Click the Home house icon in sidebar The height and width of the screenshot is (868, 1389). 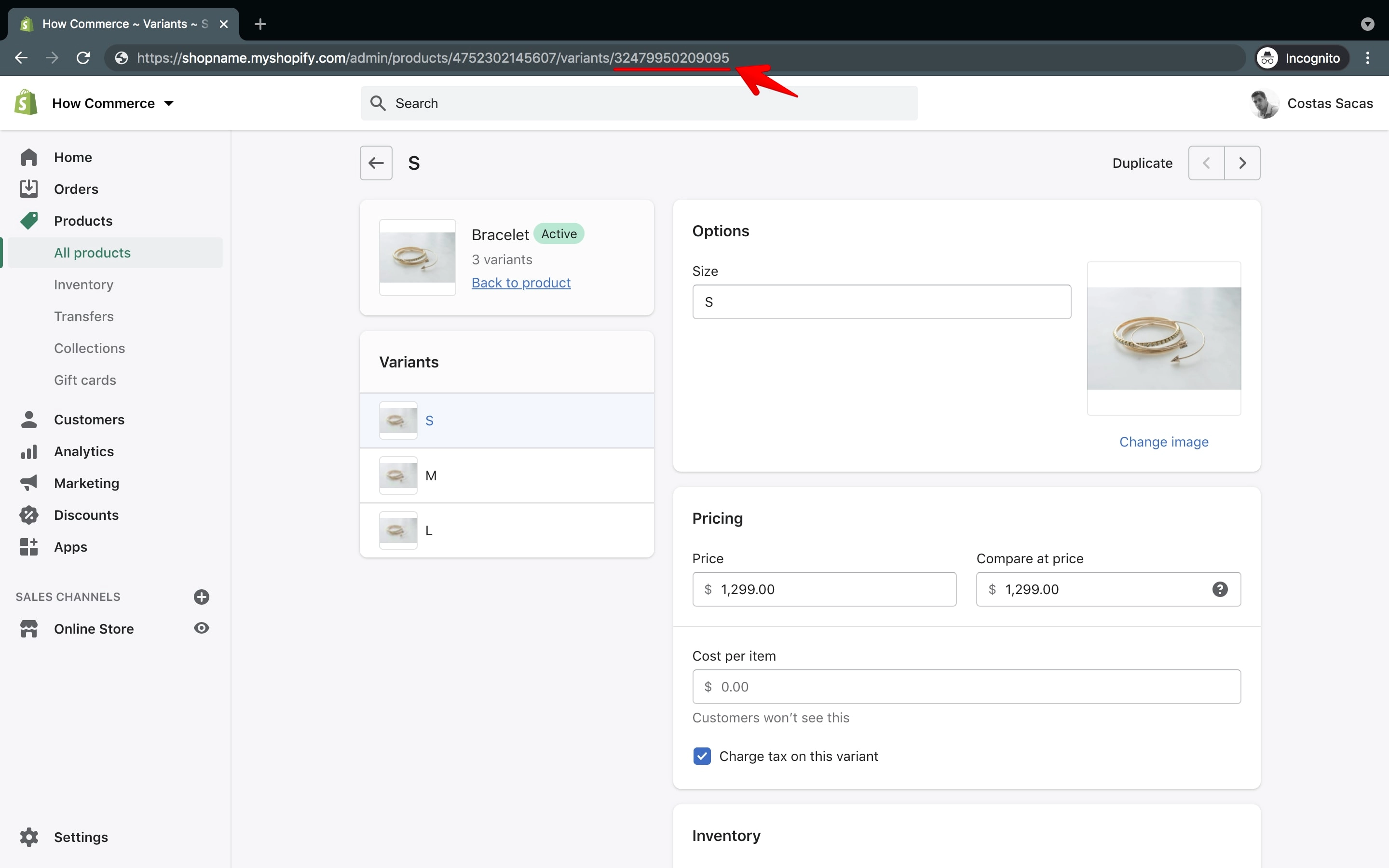29,157
